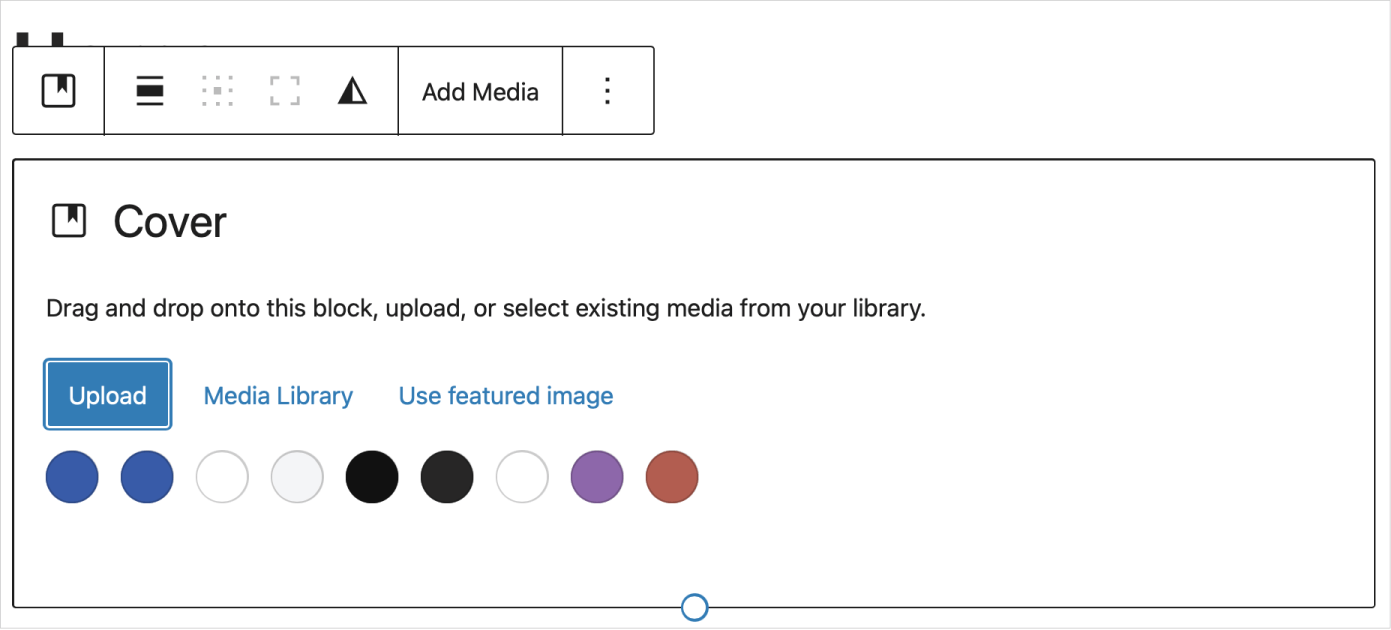
Task: Click Use featured image link
Action: [x=506, y=396]
